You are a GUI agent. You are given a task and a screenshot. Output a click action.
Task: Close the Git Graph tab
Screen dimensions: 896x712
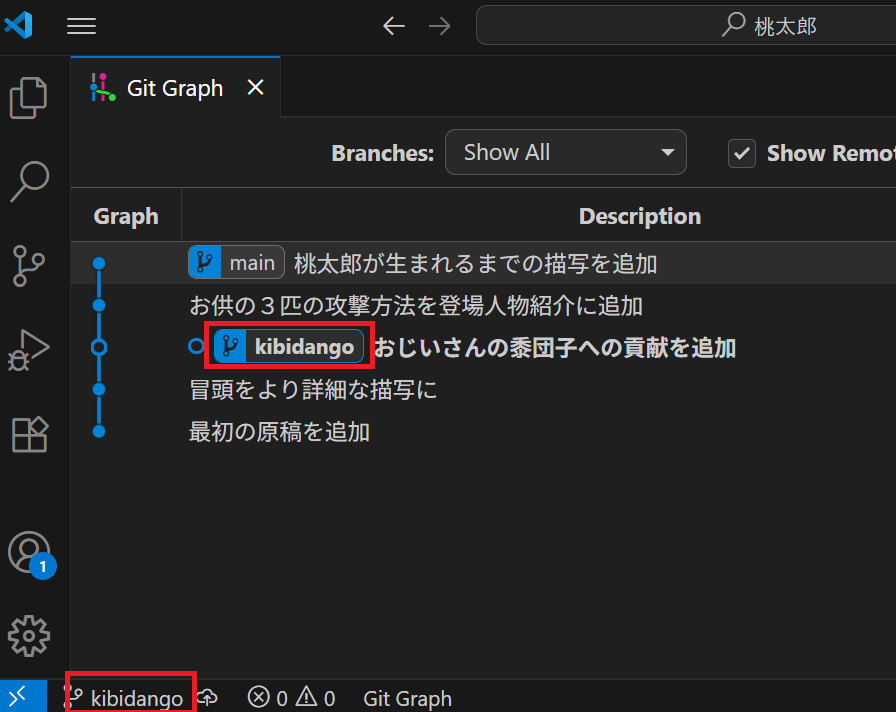tap(255, 87)
